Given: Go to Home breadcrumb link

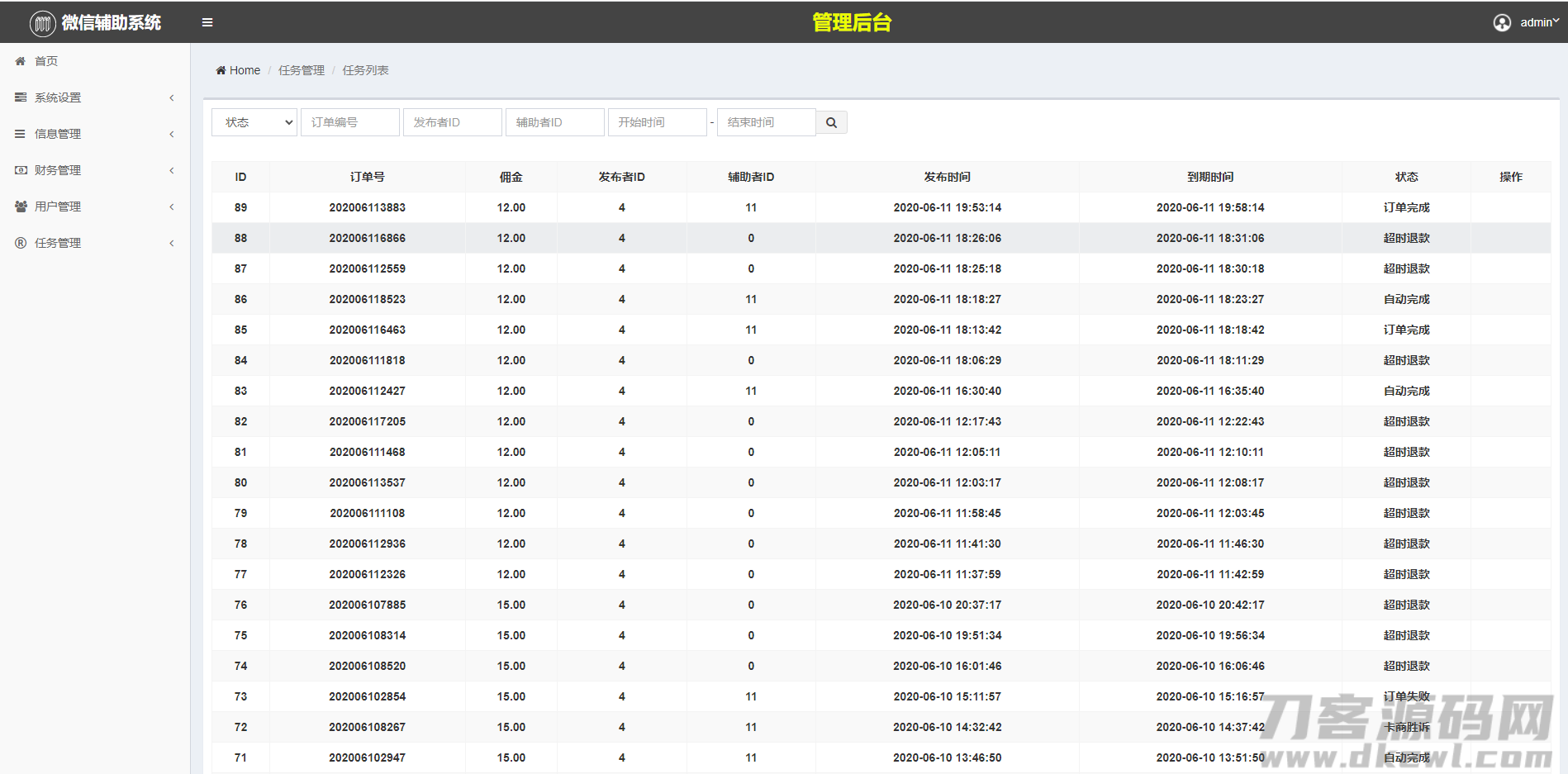Looking at the screenshot, I should [244, 70].
